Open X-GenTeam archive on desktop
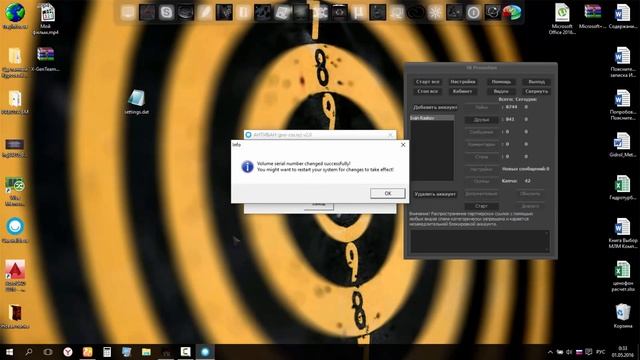 click(45, 59)
